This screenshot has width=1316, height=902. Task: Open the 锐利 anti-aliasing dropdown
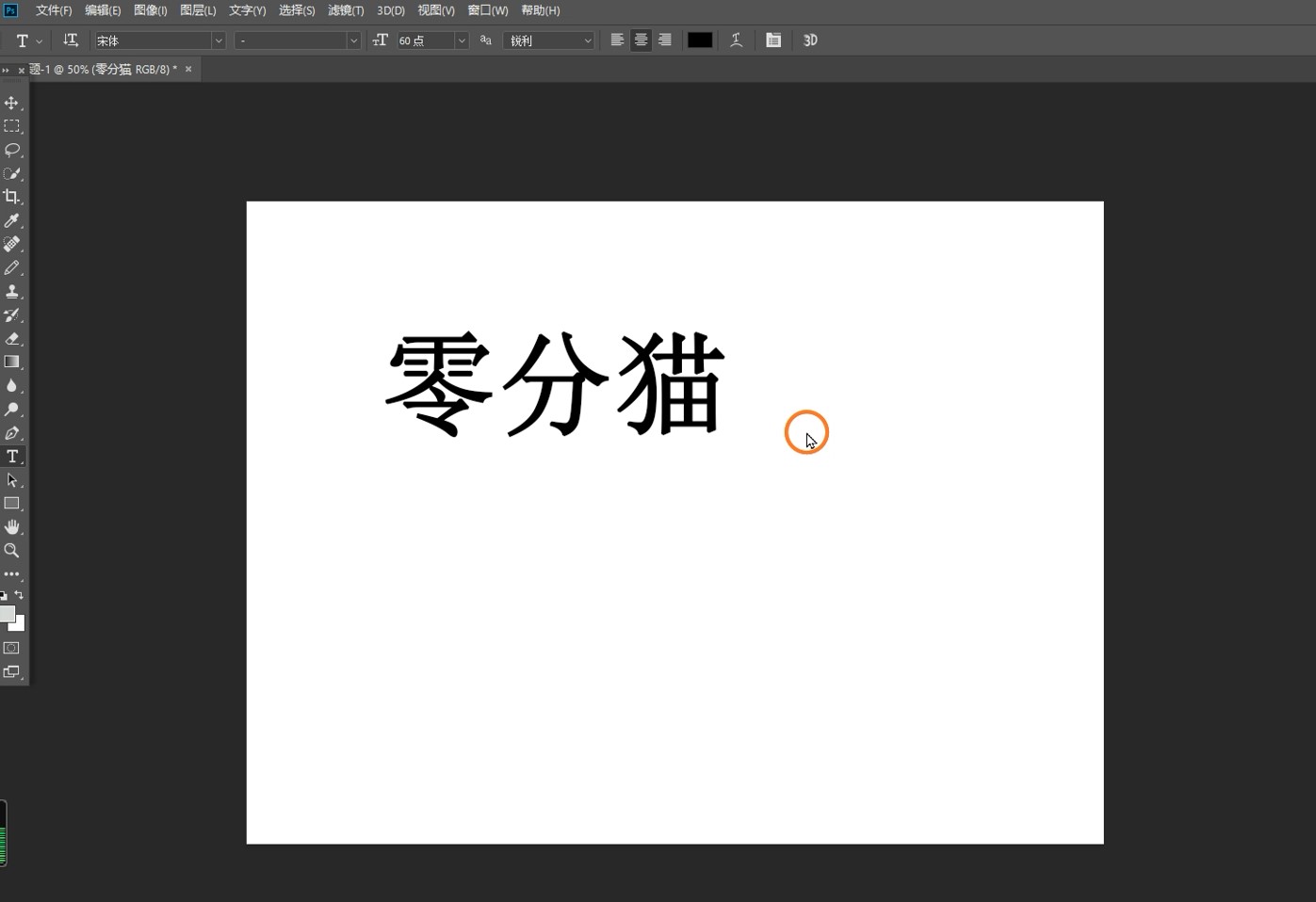(587, 40)
